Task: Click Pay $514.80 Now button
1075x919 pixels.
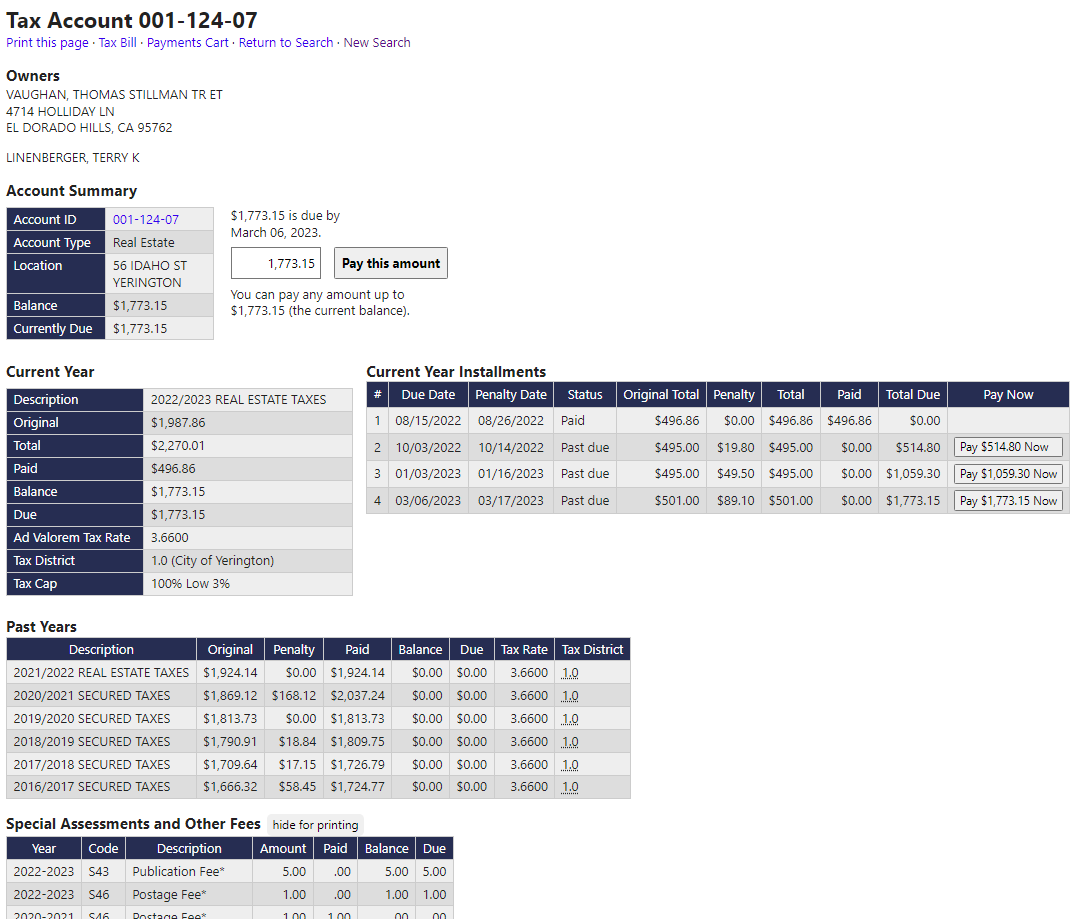Action: [1007, 448]
